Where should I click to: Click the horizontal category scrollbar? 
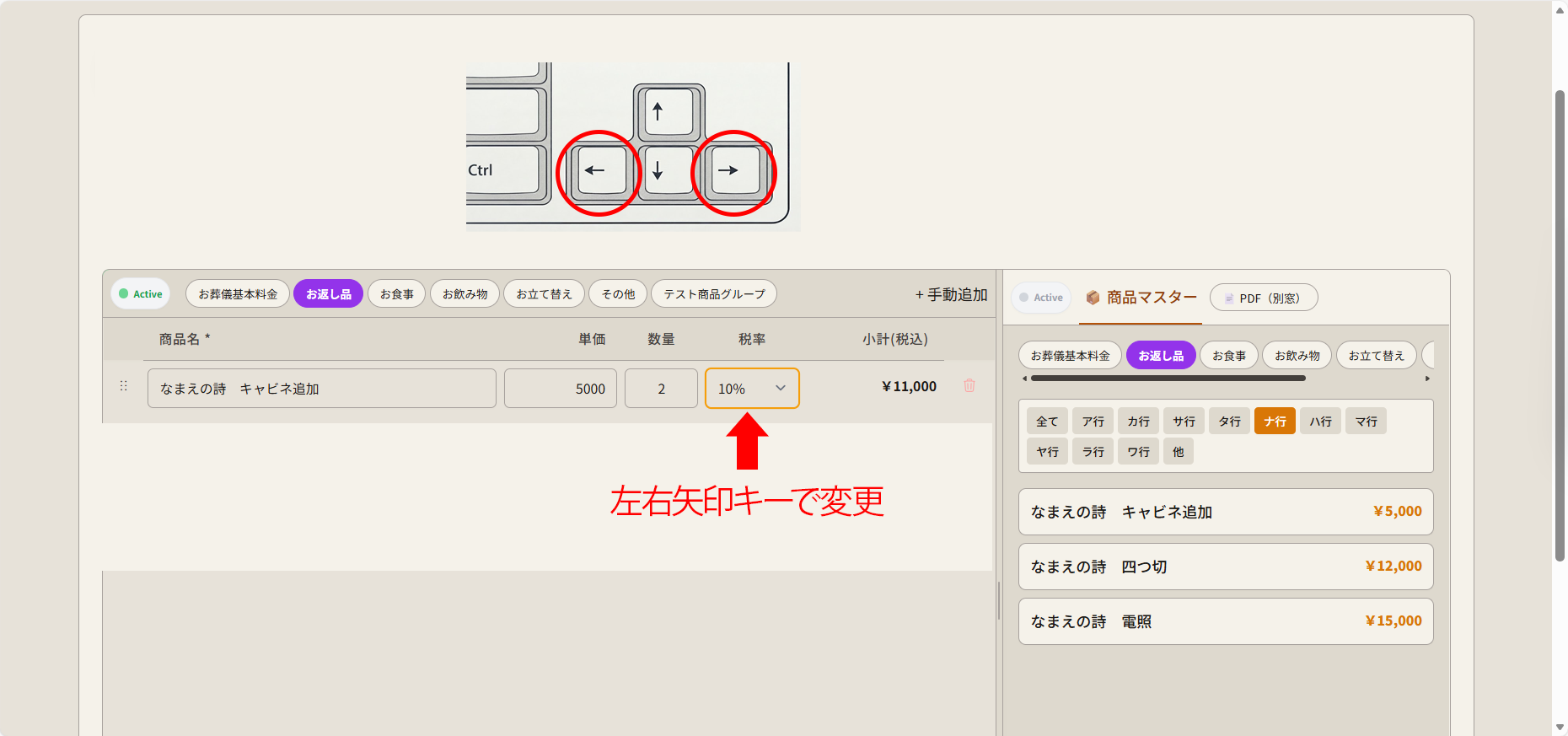tap(1168, 379)
